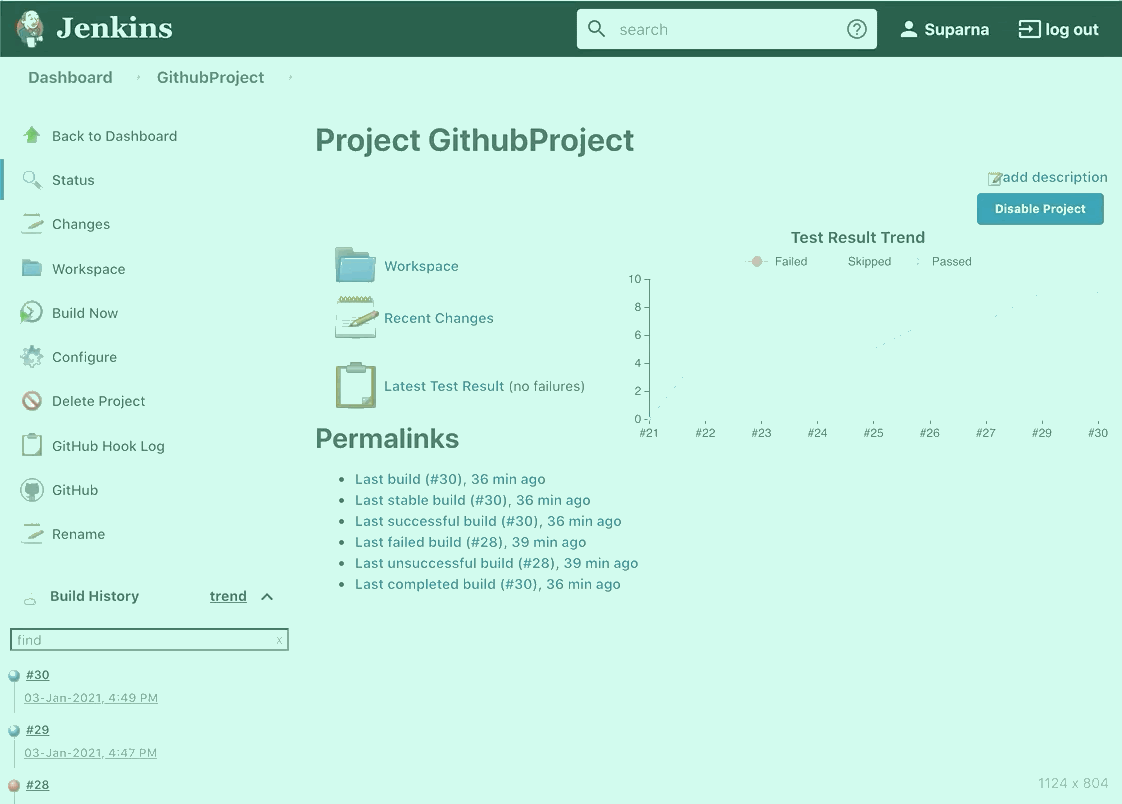Open build #29 in Build History

(x=37, y=730)
